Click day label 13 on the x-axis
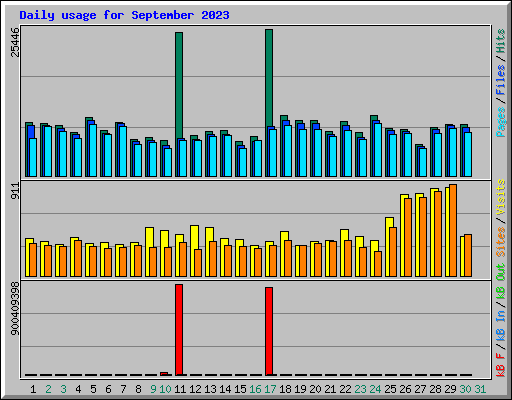This screenshot has width=512, height=400. (210, 389)
